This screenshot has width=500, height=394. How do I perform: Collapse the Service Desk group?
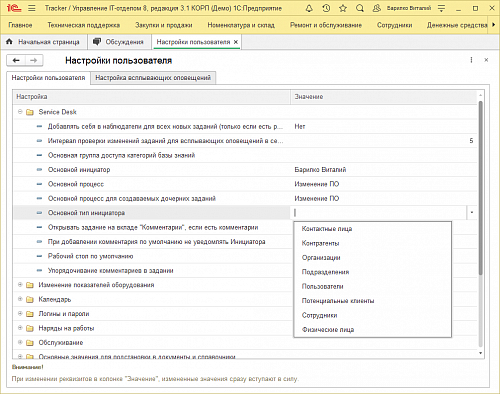pos(20,112)
